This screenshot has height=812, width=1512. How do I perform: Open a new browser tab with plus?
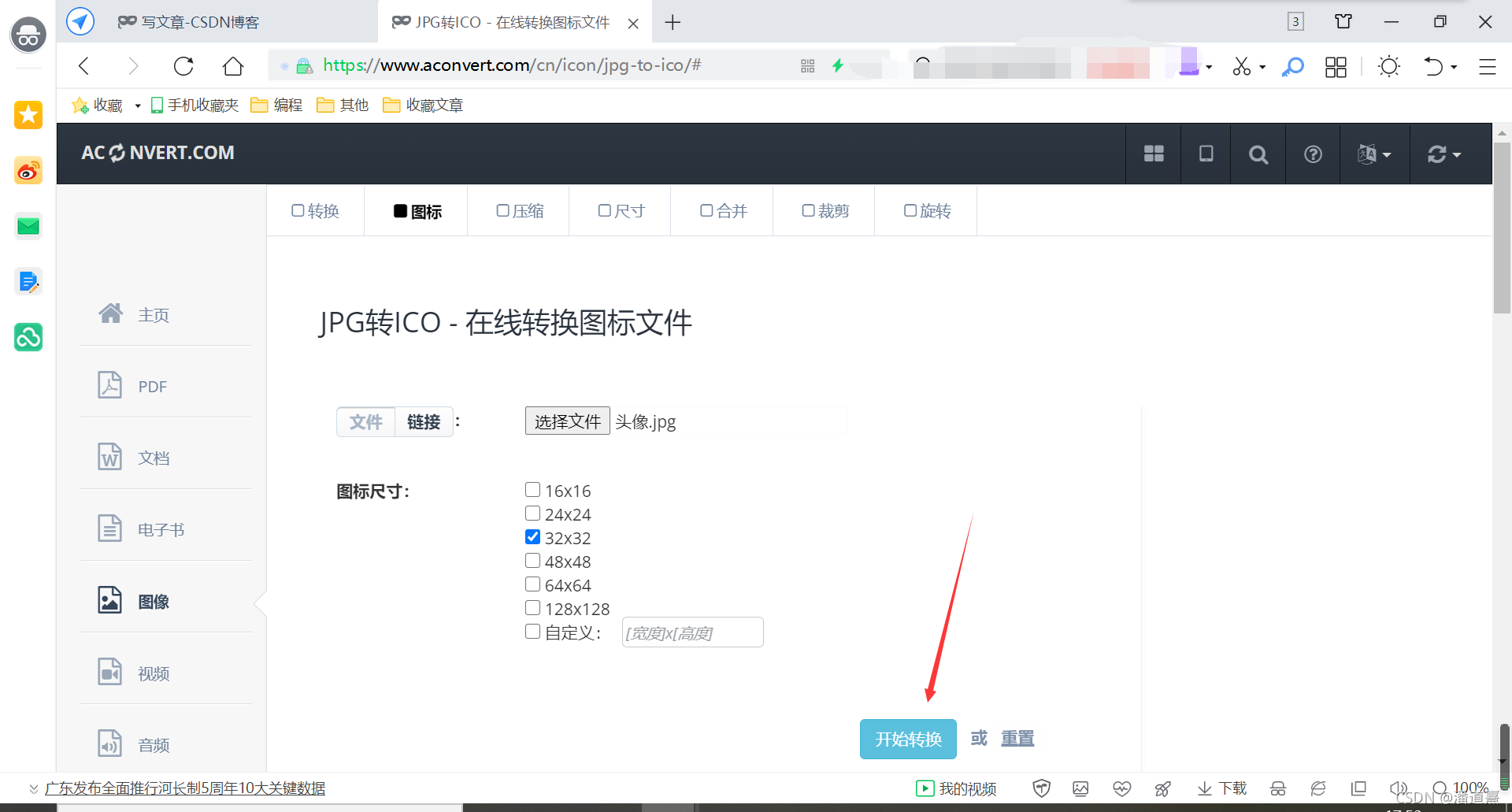673,22
